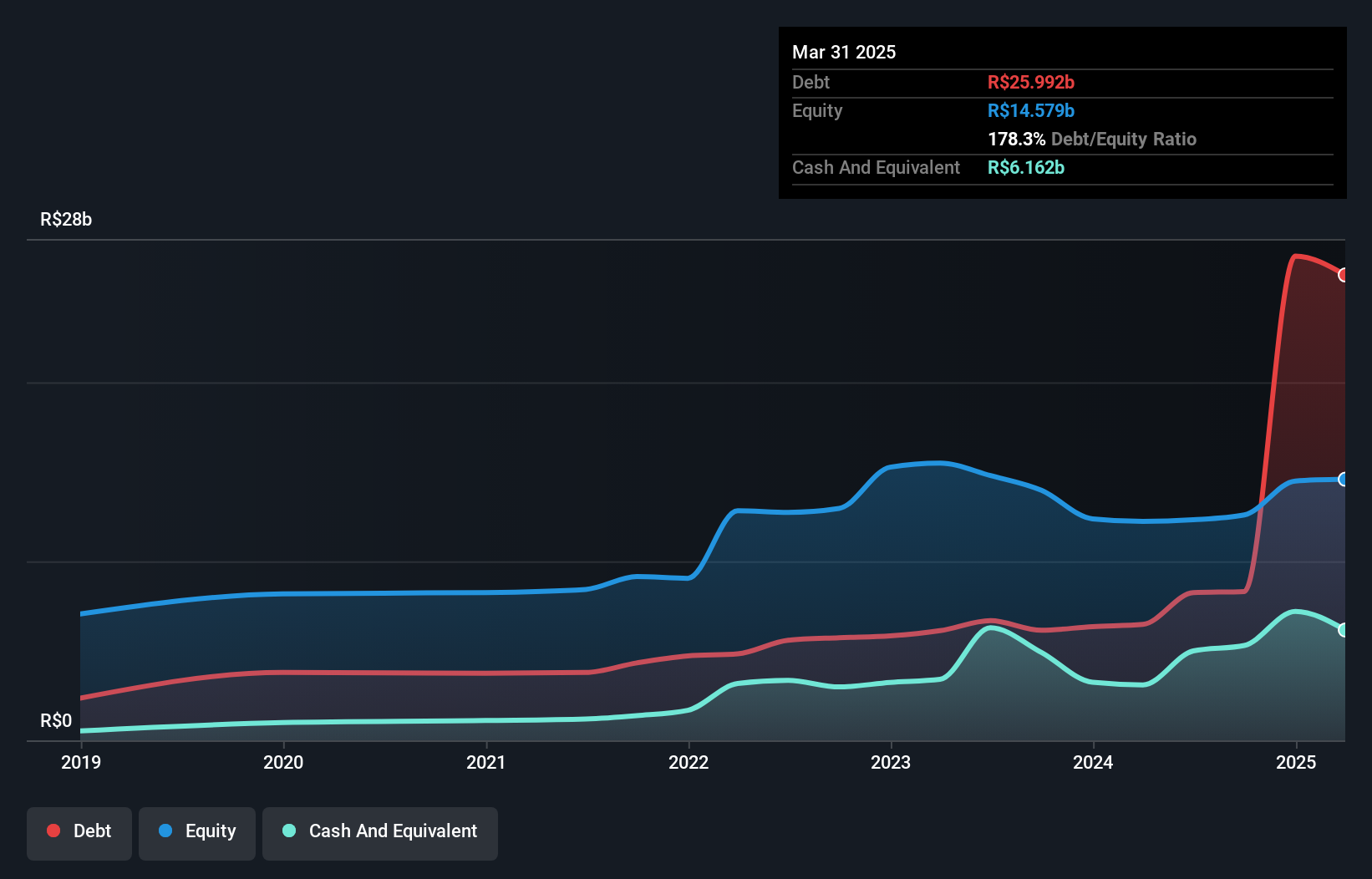
Task: Click the R$28b label on the y-axis
Action: [x=65, y=219]
